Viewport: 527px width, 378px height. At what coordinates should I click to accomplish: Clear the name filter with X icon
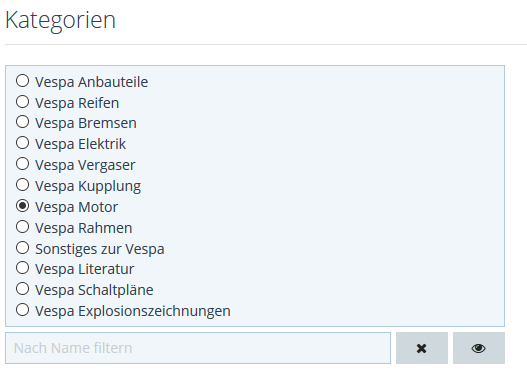point(421,348)
